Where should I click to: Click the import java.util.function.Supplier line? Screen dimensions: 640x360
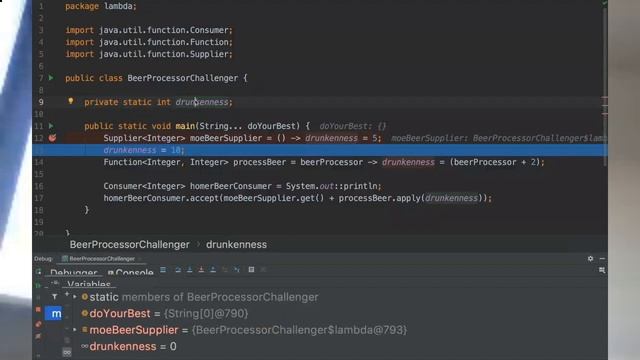[x=149, y=54]
